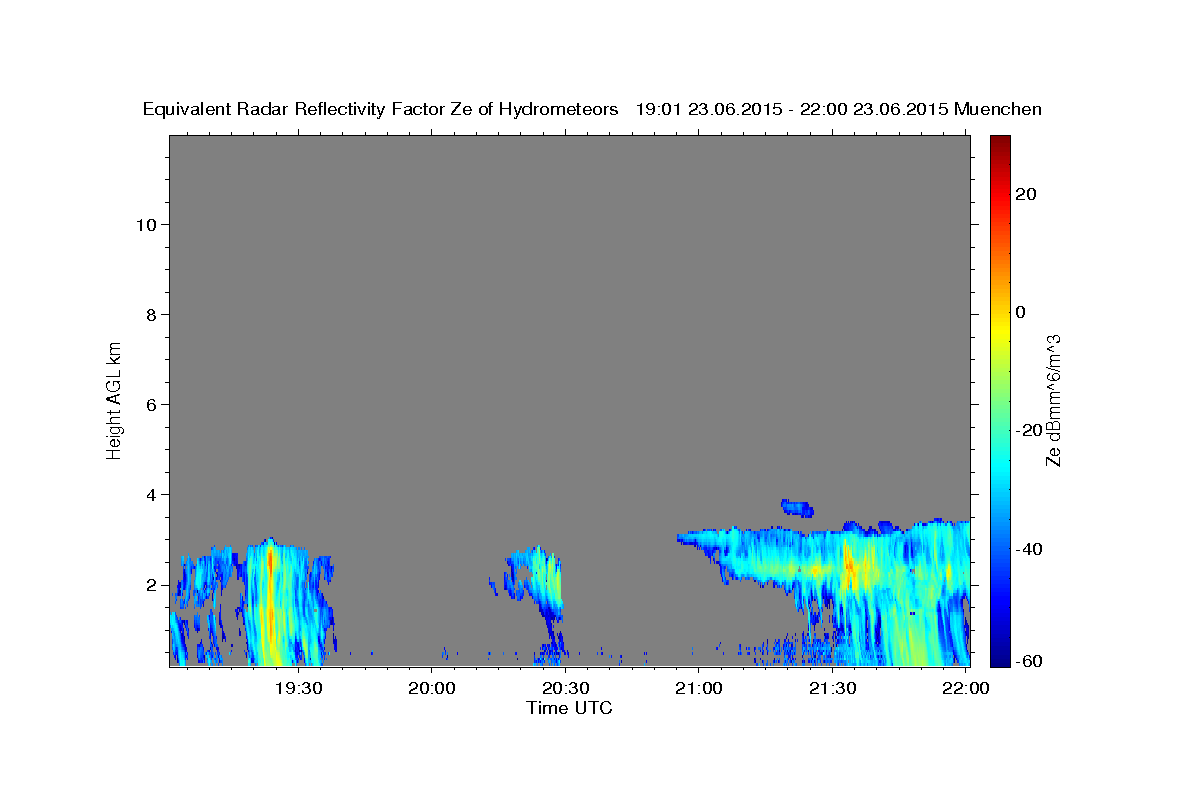Click the 'Time UTC' axis label
Image resolution: width=1200 pixels, height=800 pixels.
coord(569,708)
